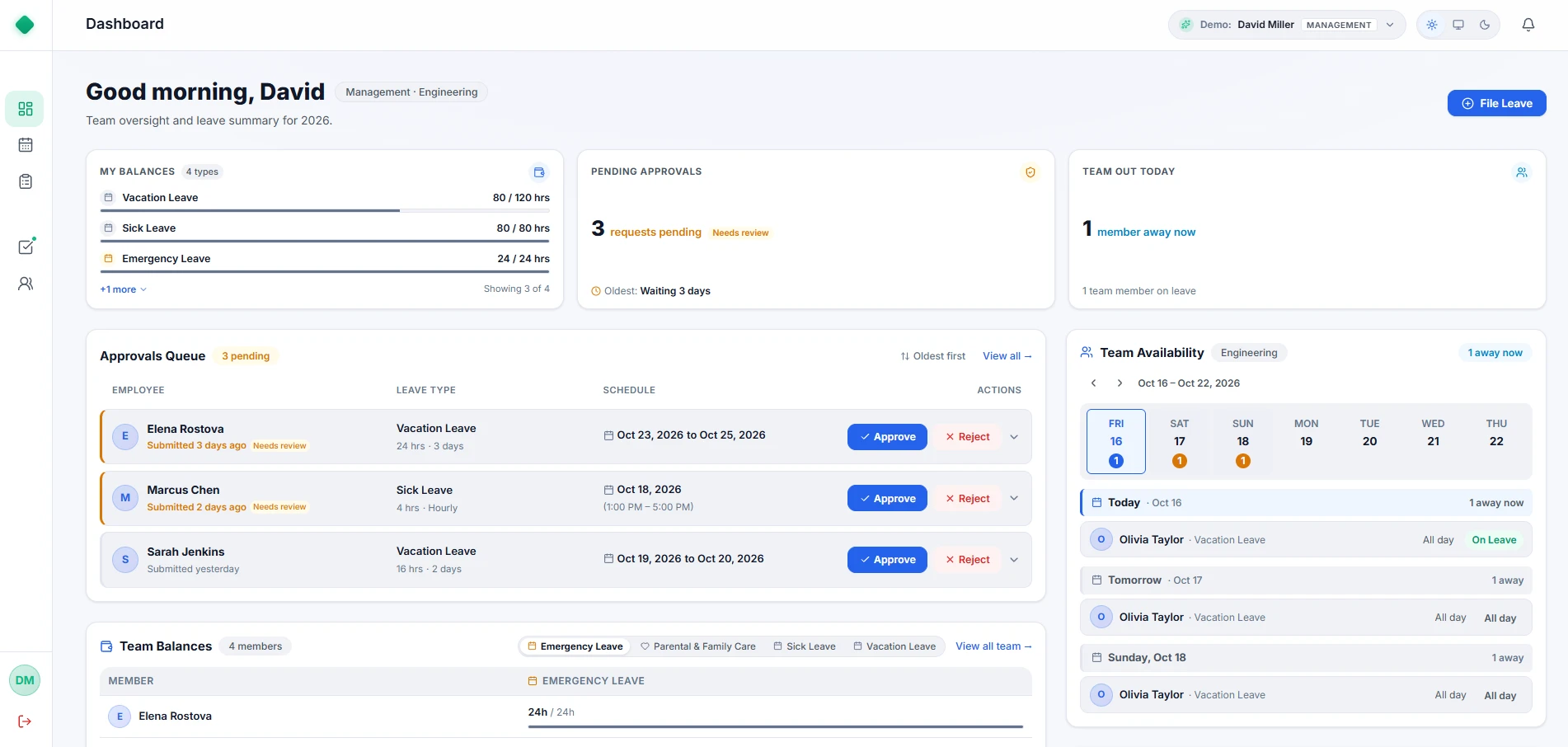Click the Pending Approvals shield icon

tap(1030, 172)
